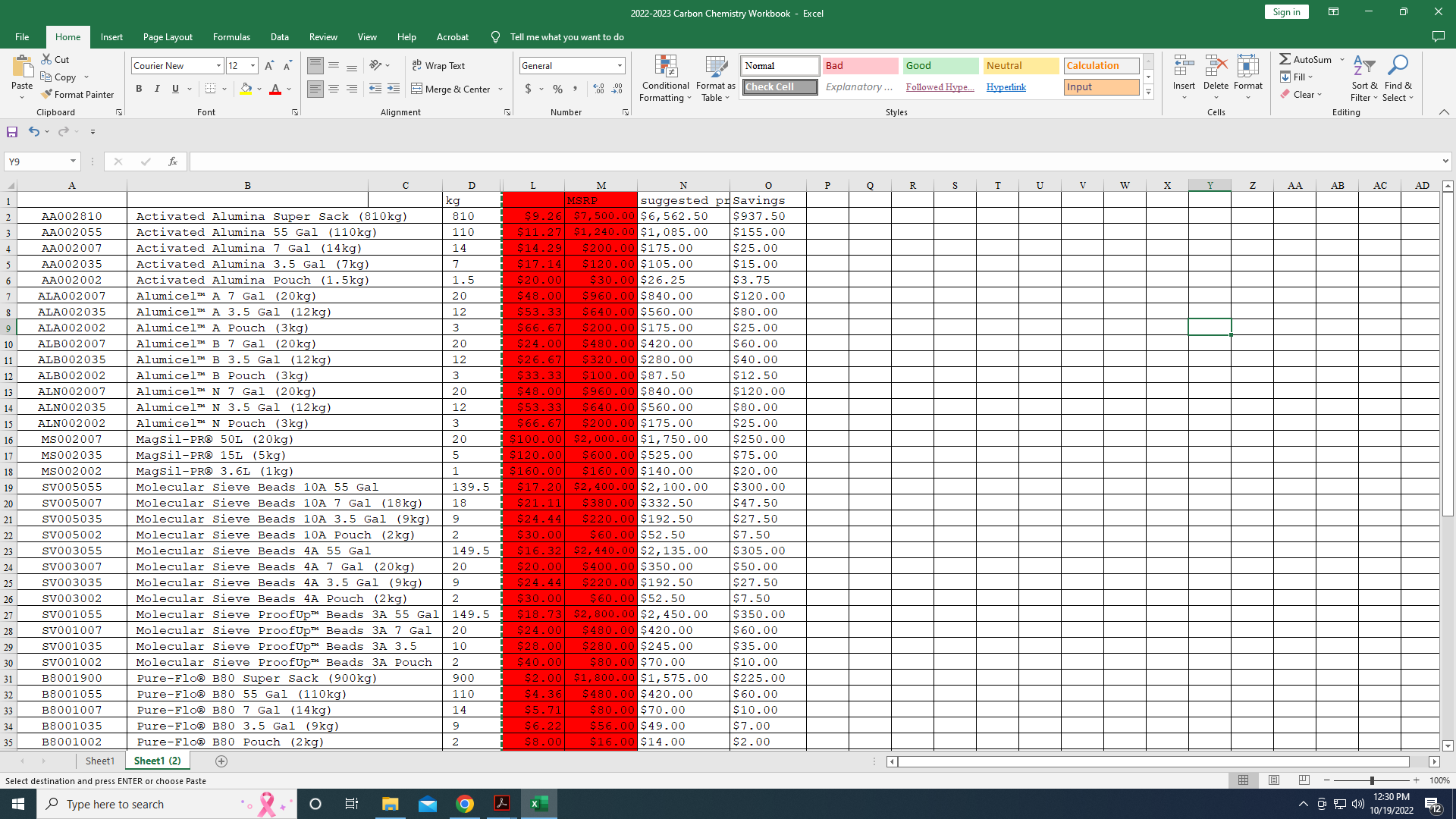Toggle Middle Align
The height and width of the screenshot is (819, 1456).
(x=334, y=66)
